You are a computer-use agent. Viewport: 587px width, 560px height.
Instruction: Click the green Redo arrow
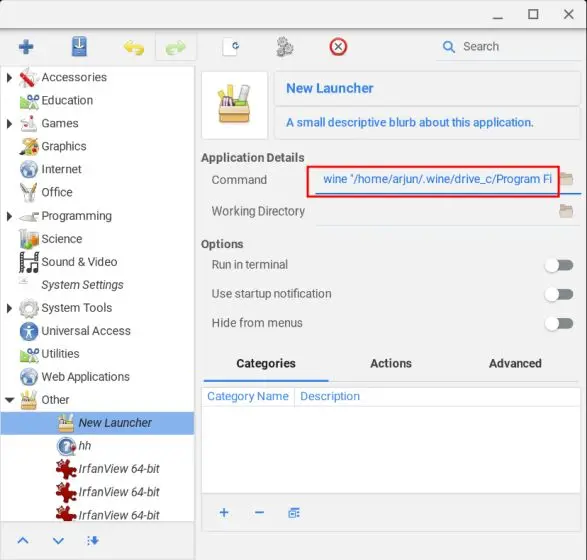coord(176,48)
